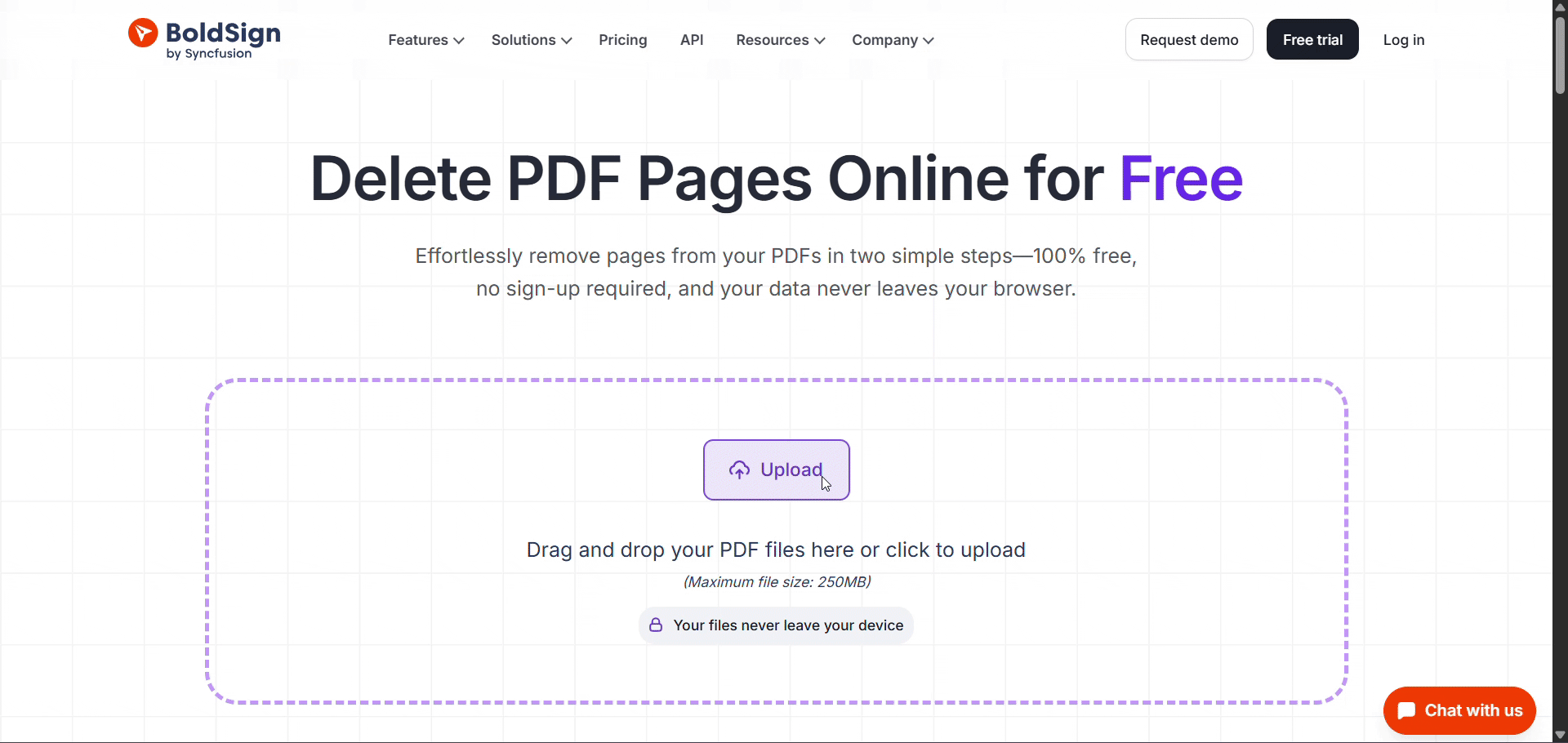Click the Log in link
Screen dimensions: 1568x743
(1403, 40)
